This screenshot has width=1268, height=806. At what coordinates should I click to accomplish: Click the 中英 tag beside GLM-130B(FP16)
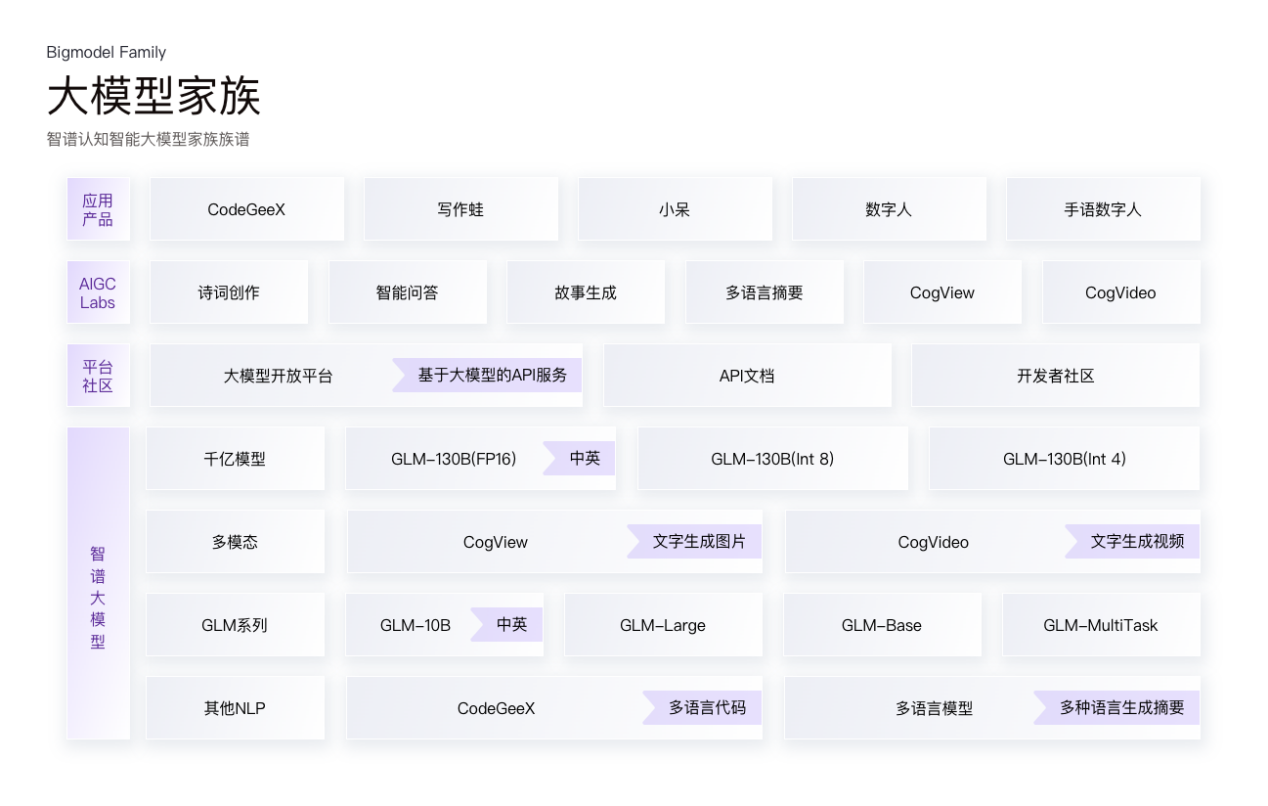click(x=579, y=458)
